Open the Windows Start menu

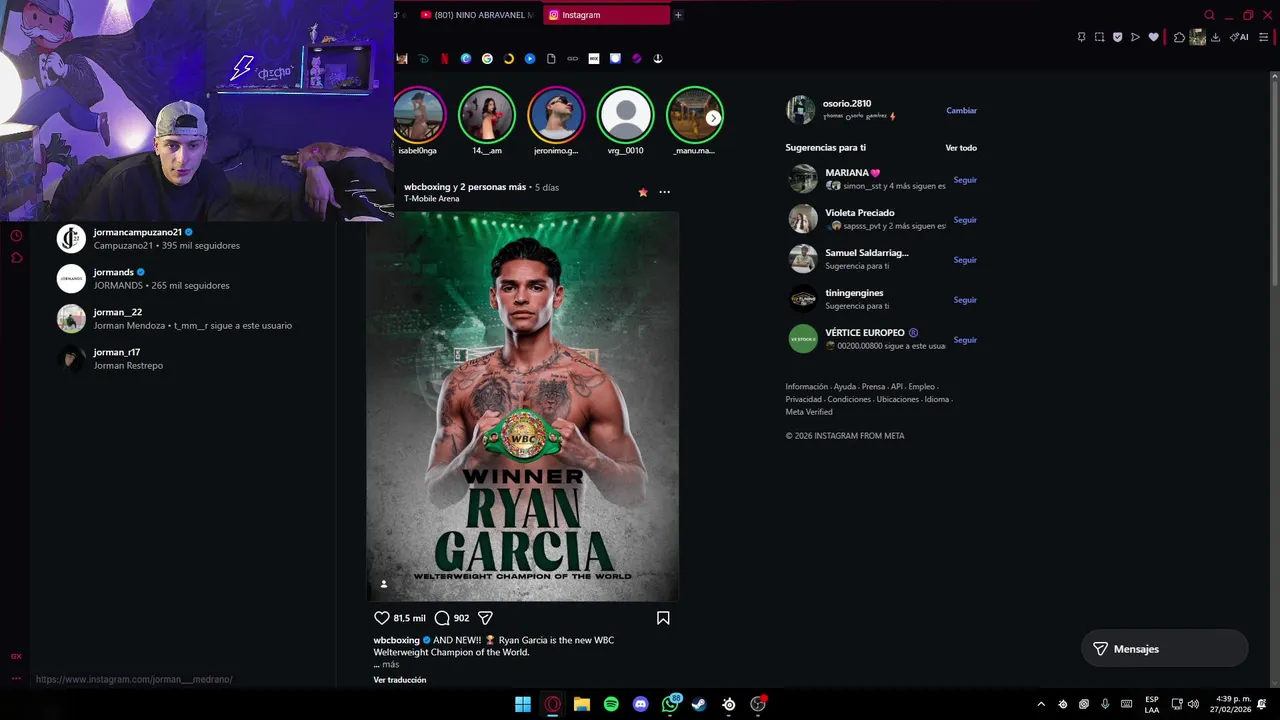coord(523,704)
